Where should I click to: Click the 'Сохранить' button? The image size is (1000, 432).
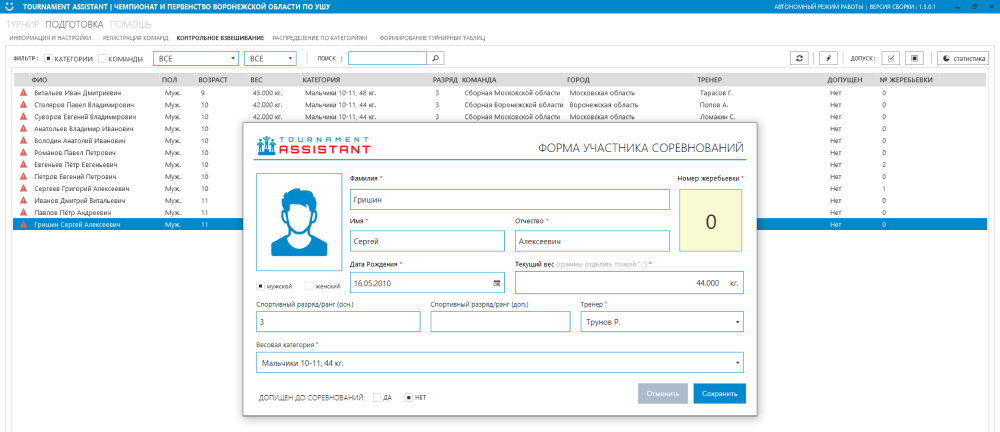[x=719, y=394]
